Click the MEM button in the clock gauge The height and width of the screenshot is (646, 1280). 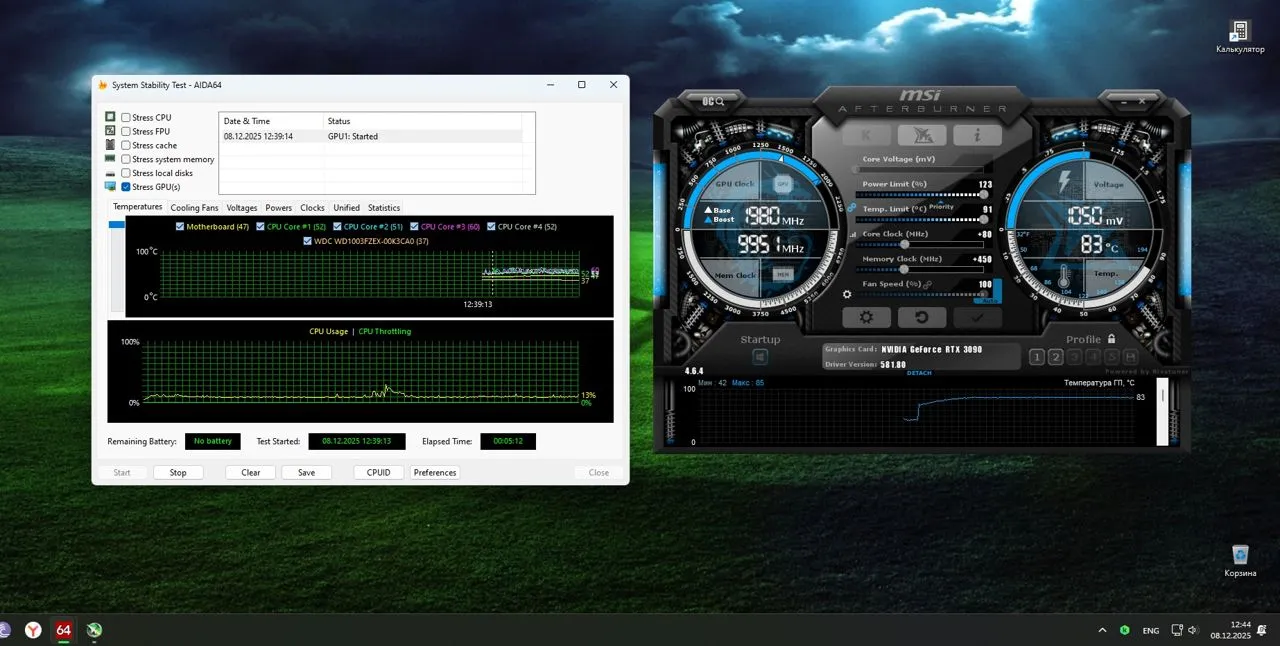pyautogui.click(x=784, y=274)
